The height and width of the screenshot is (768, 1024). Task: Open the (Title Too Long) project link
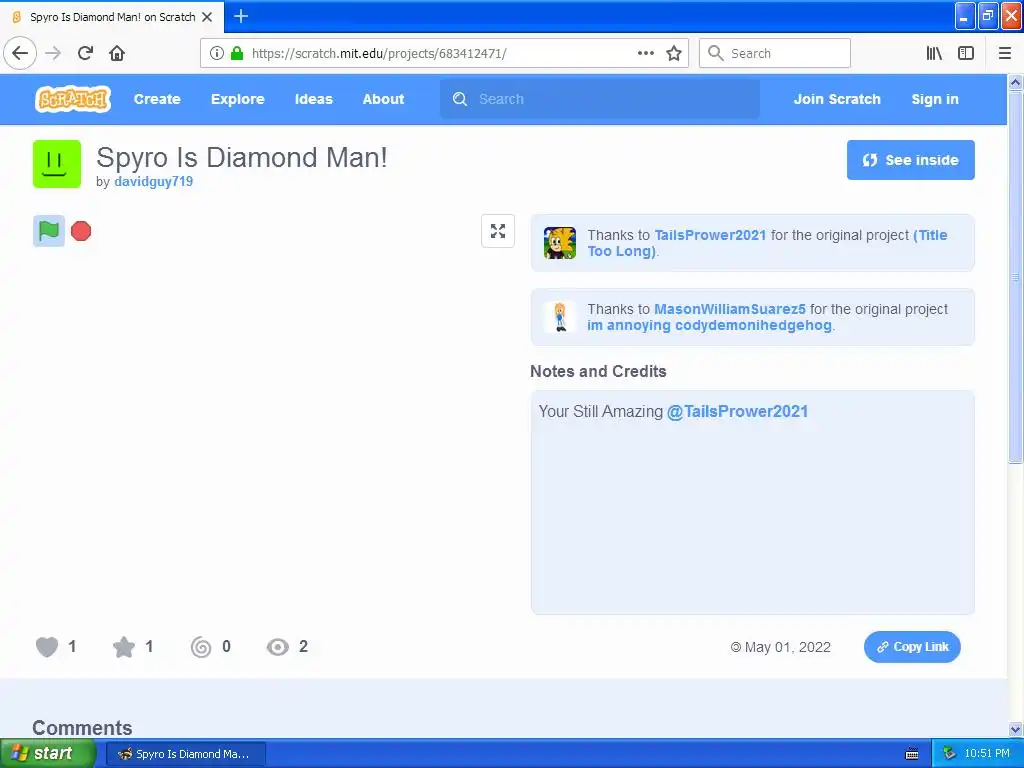[x=767, y=243]
